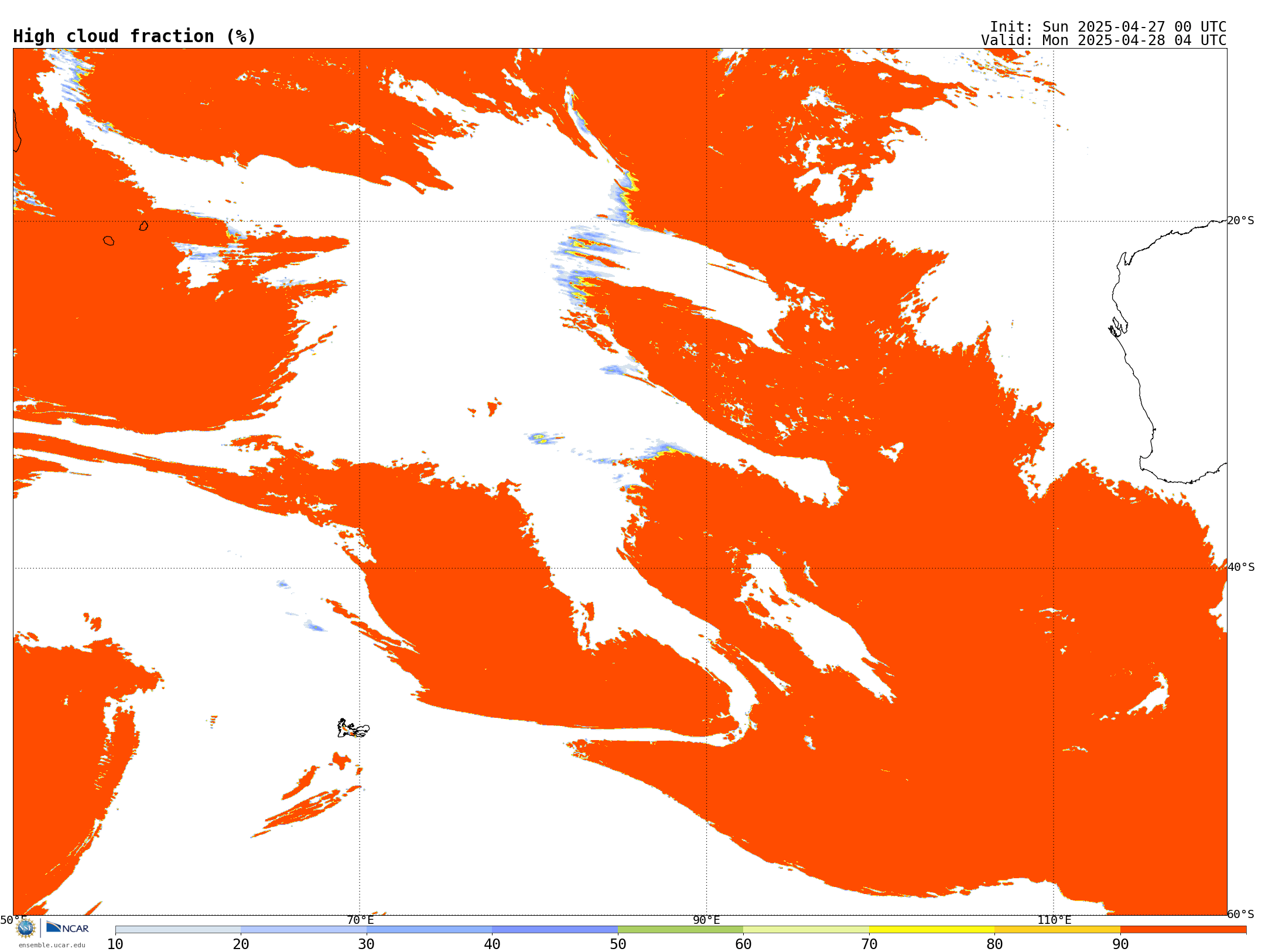This screenshot has width=1265, height=952.
Task: Click the 'Init: Sun 2025-04-27 00 UTC' text
Action: tap(1107, 27)
